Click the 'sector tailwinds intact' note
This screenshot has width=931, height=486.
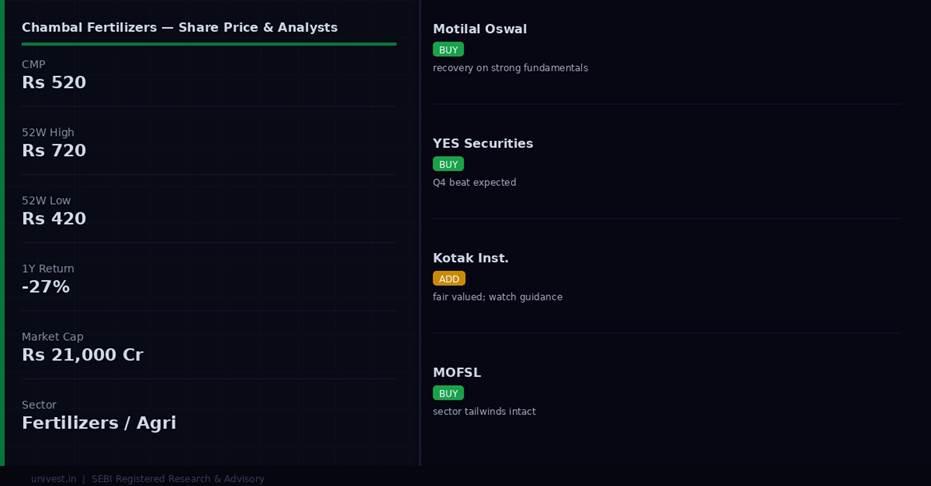coord(484,411)
